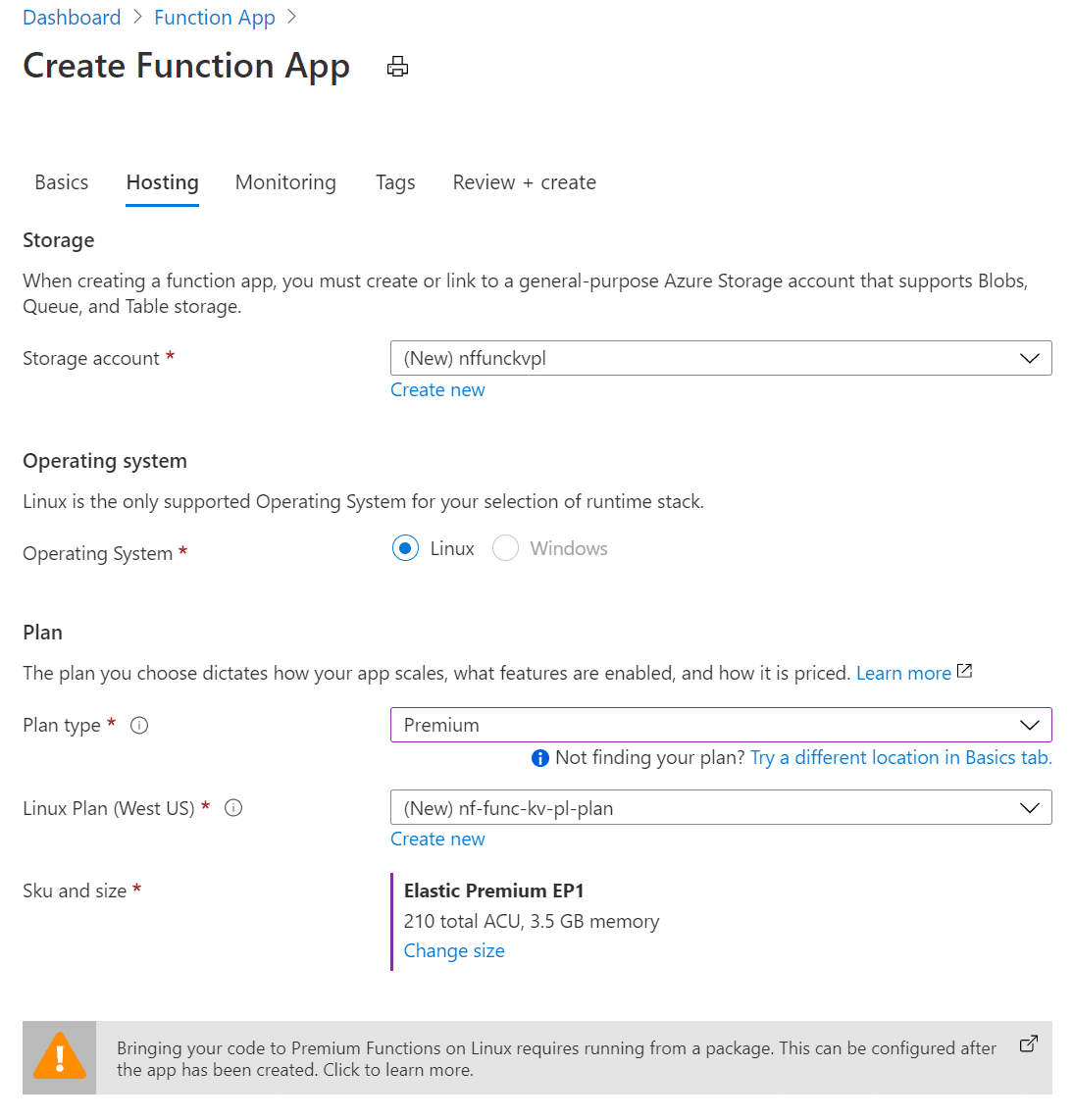Open the Linux Plan dropdown showing nf-func-kv-pl-plan
This screenshot has height=1120, width=1073.
point(1029,807)
